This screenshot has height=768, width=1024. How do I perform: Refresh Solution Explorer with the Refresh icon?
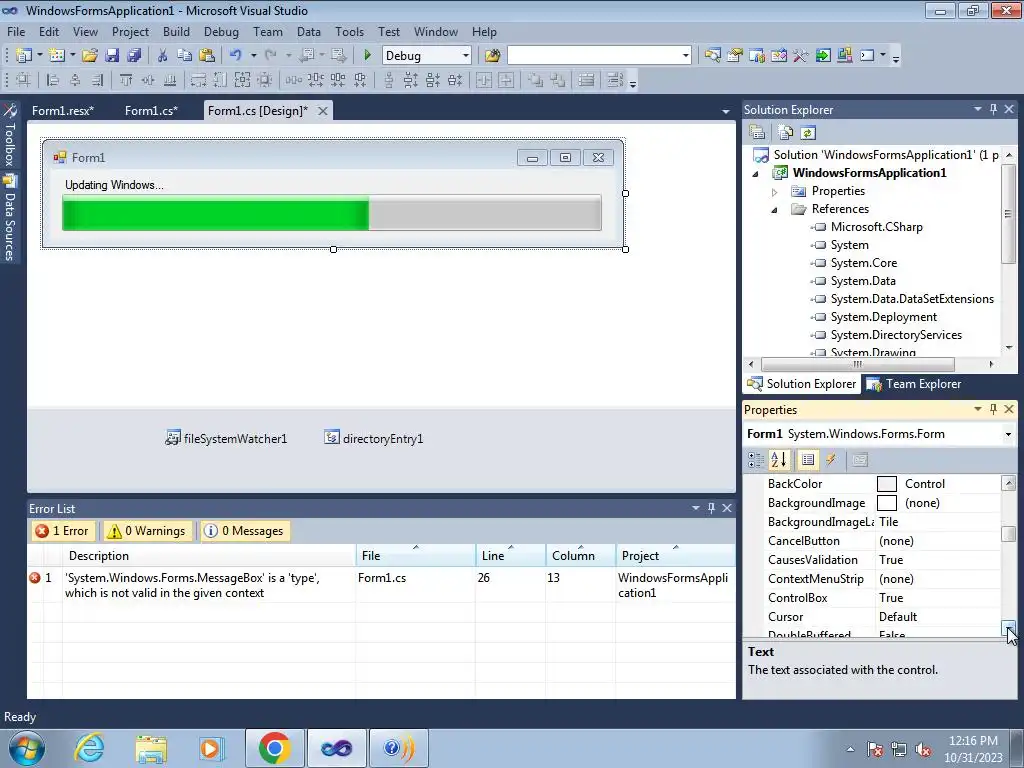pos(808,133)
